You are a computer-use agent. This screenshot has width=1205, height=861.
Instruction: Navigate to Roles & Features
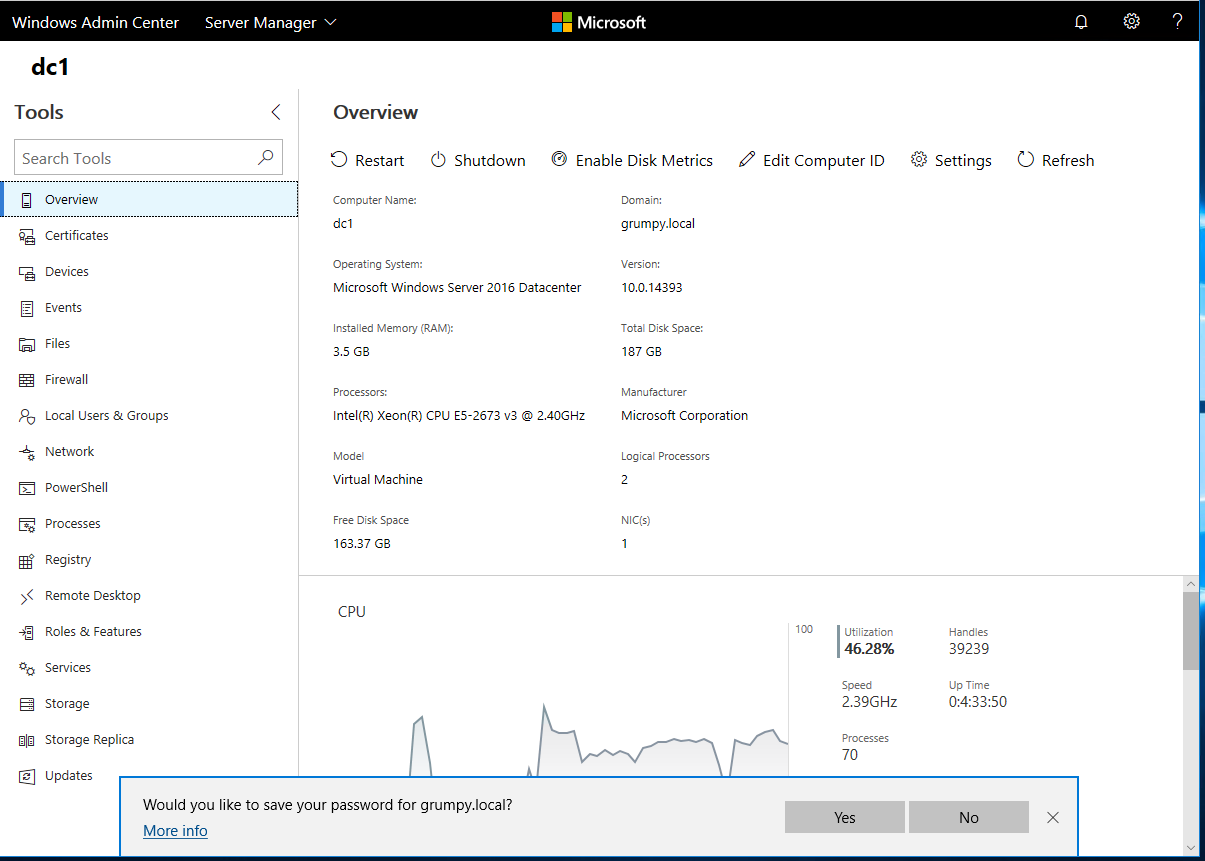pyautogui.click(x=149, y=632)
